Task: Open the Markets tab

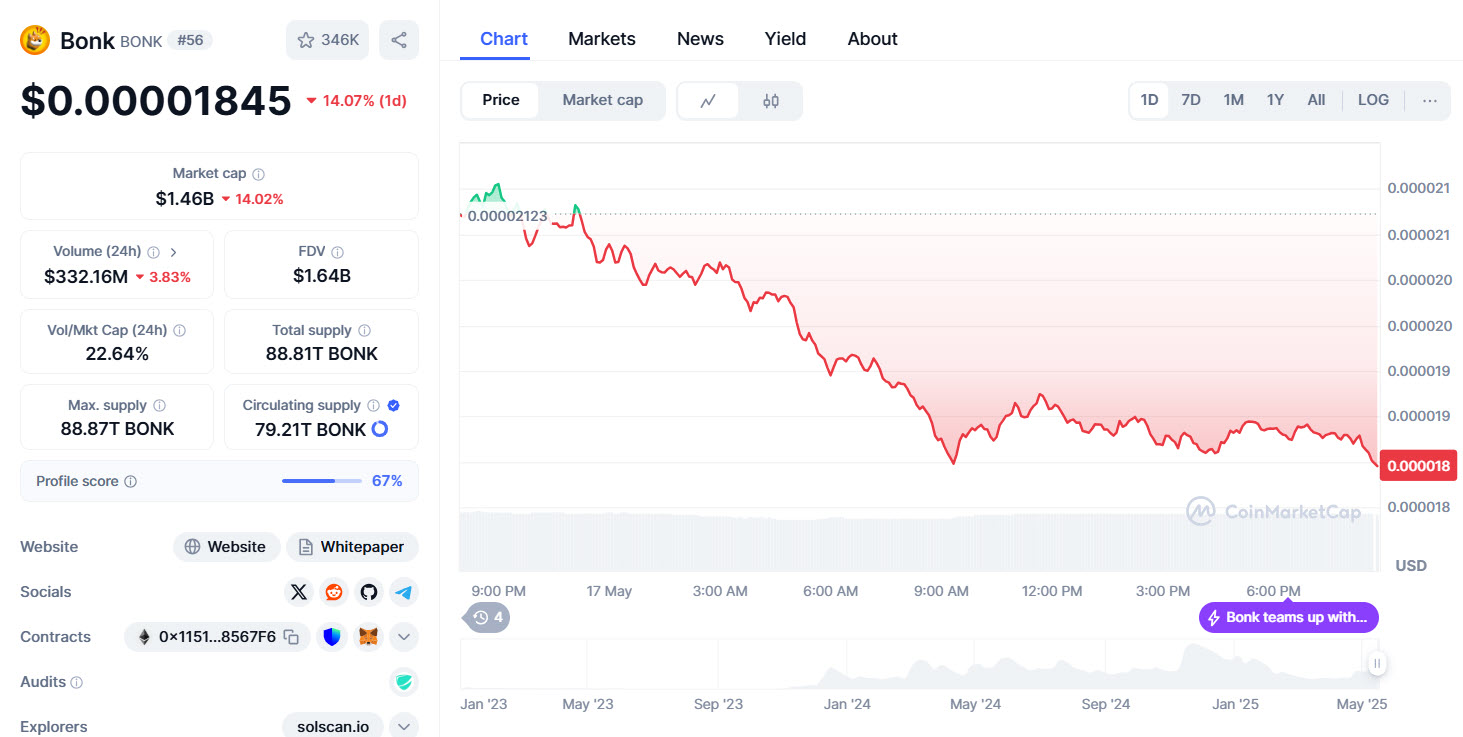Action: point(602,39)
